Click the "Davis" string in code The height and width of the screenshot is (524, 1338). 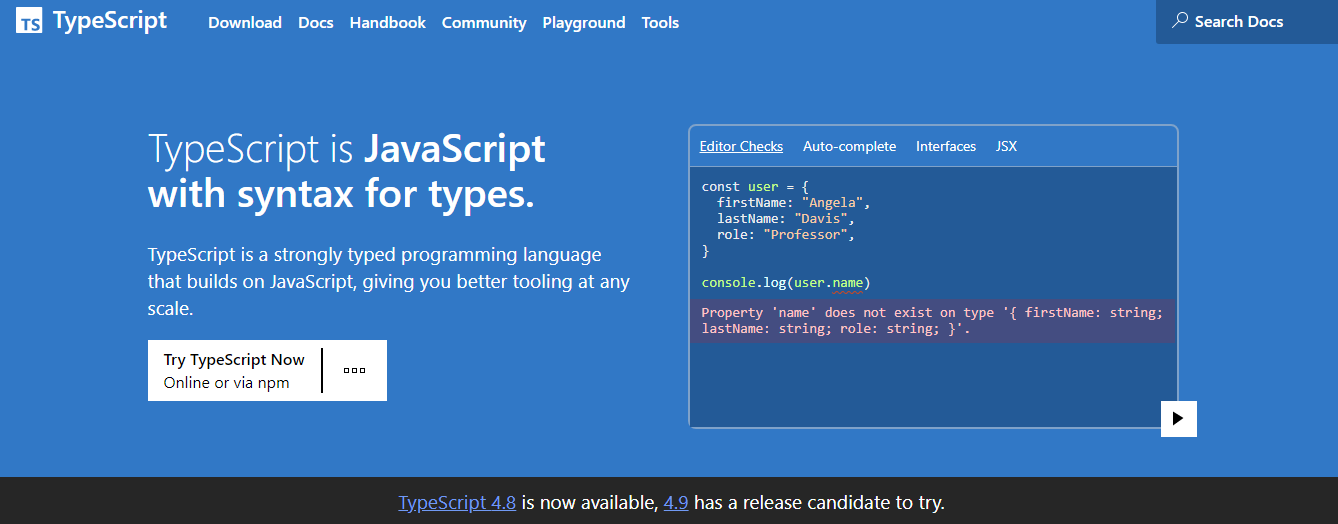pyautogui.click(x=824, y=218)
